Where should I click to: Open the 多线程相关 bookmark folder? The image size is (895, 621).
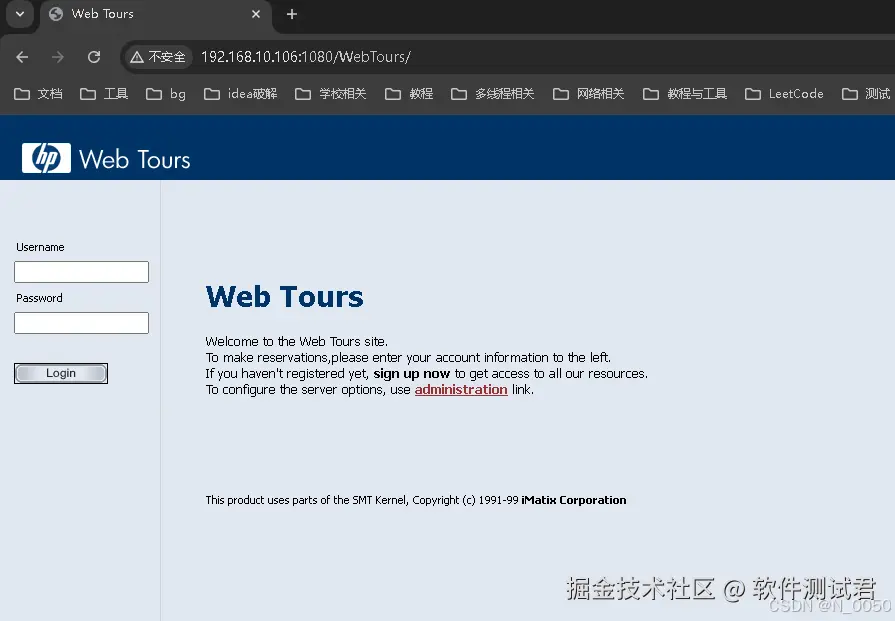(493, 94)
